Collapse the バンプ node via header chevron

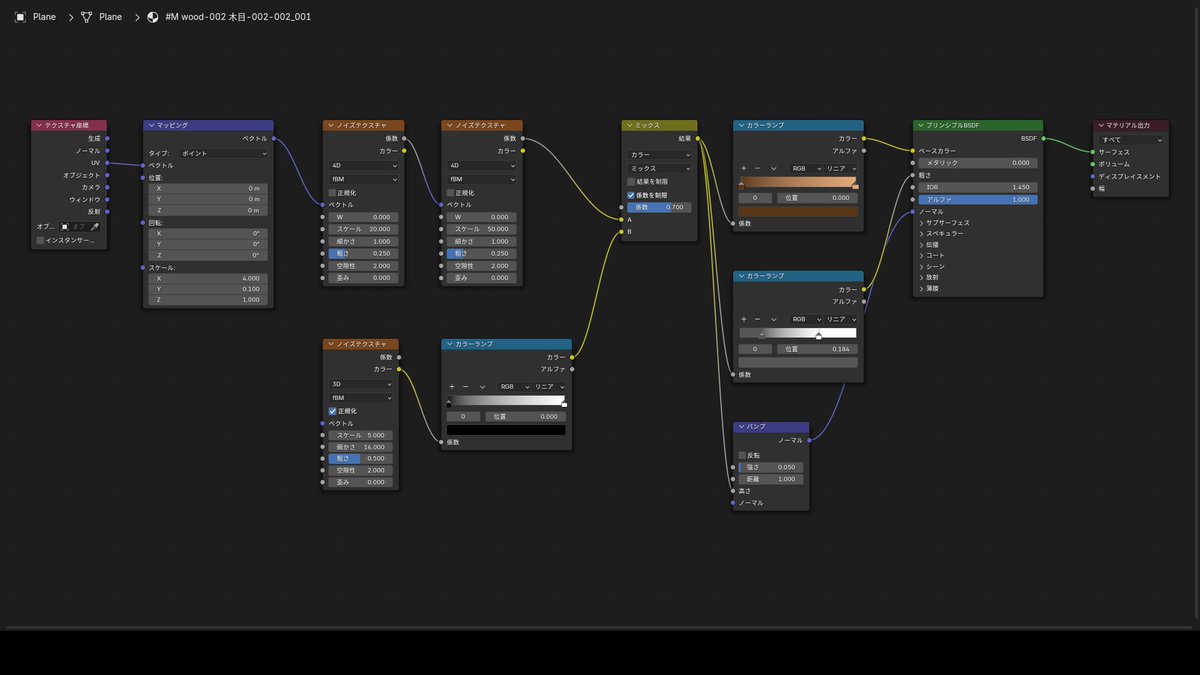(x=740, y=427)
